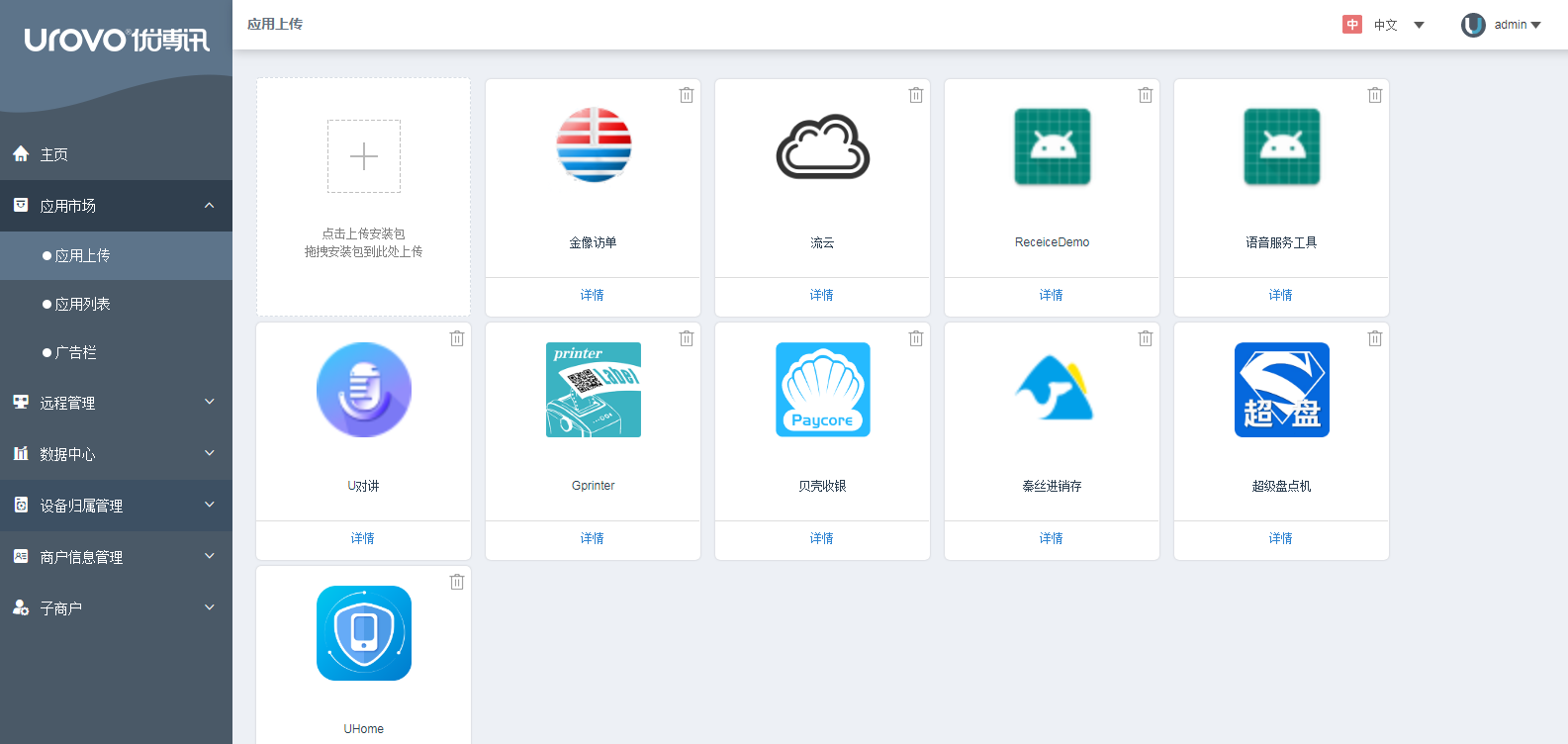
Task: Click trash icon on 语音服务工具 card
Action: [1375, 95]
